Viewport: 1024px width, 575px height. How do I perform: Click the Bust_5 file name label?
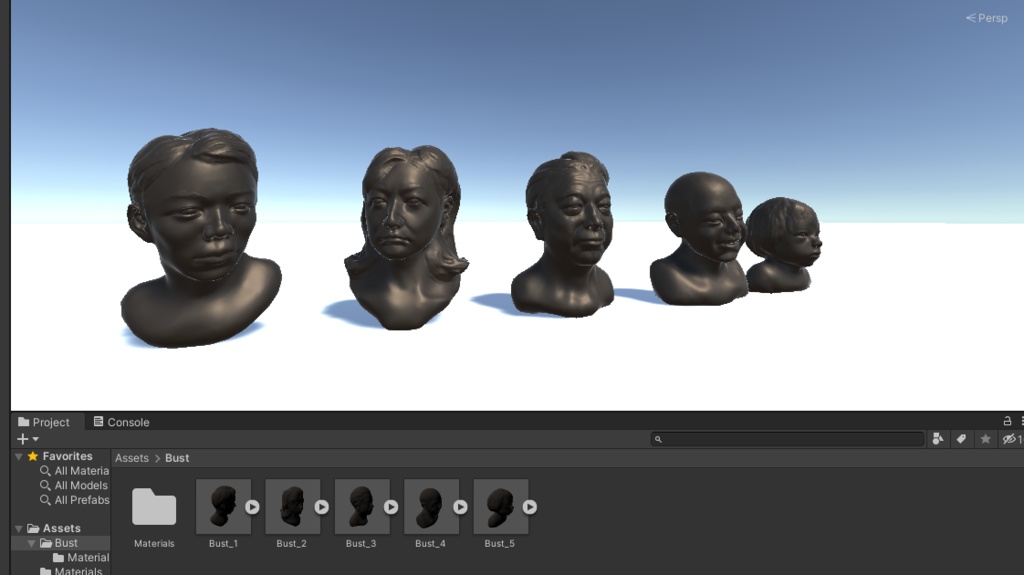pos(500,544)
